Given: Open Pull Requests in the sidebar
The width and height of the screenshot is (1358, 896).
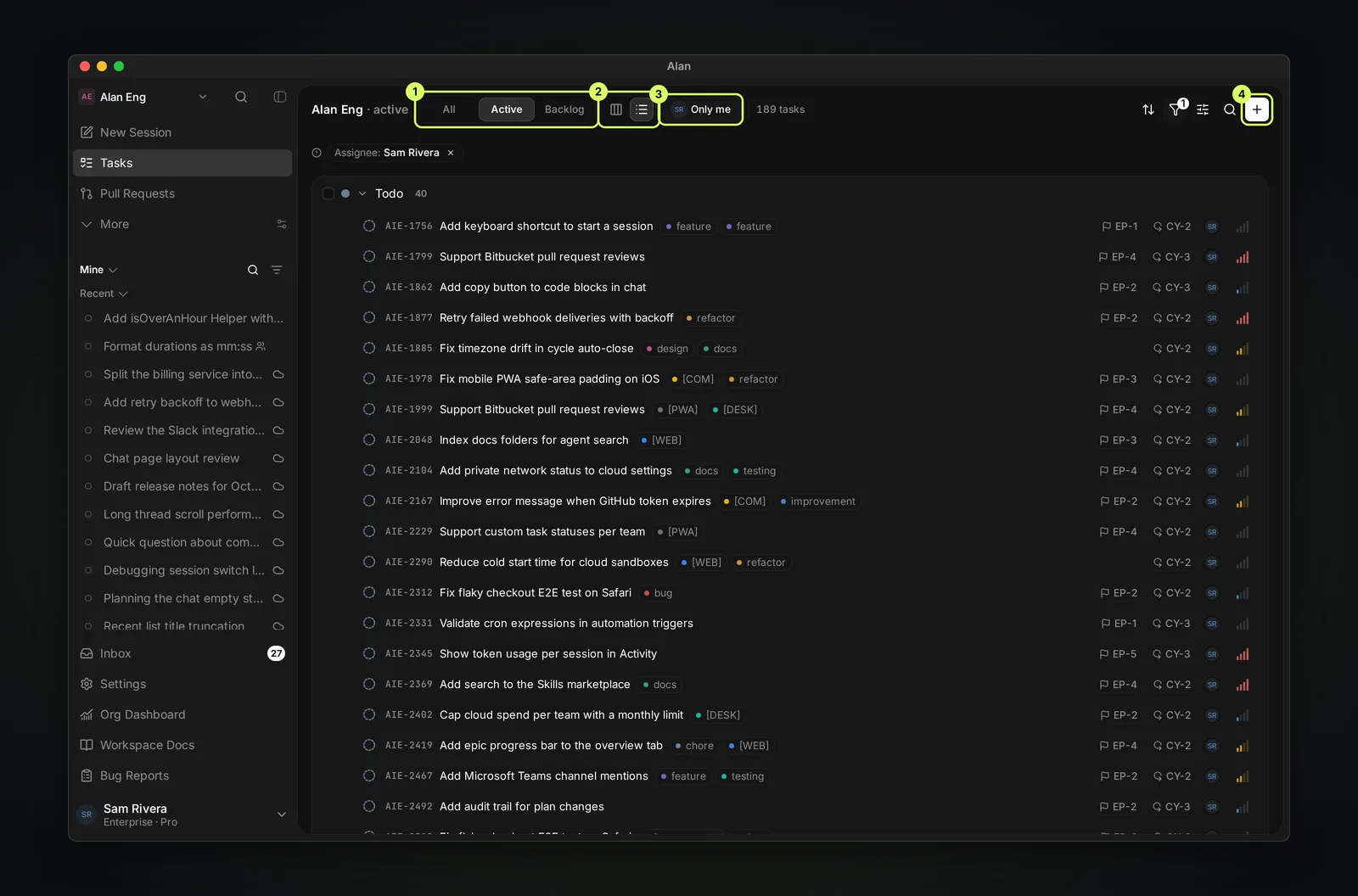Looking at the screenshot, I should 182,193.
